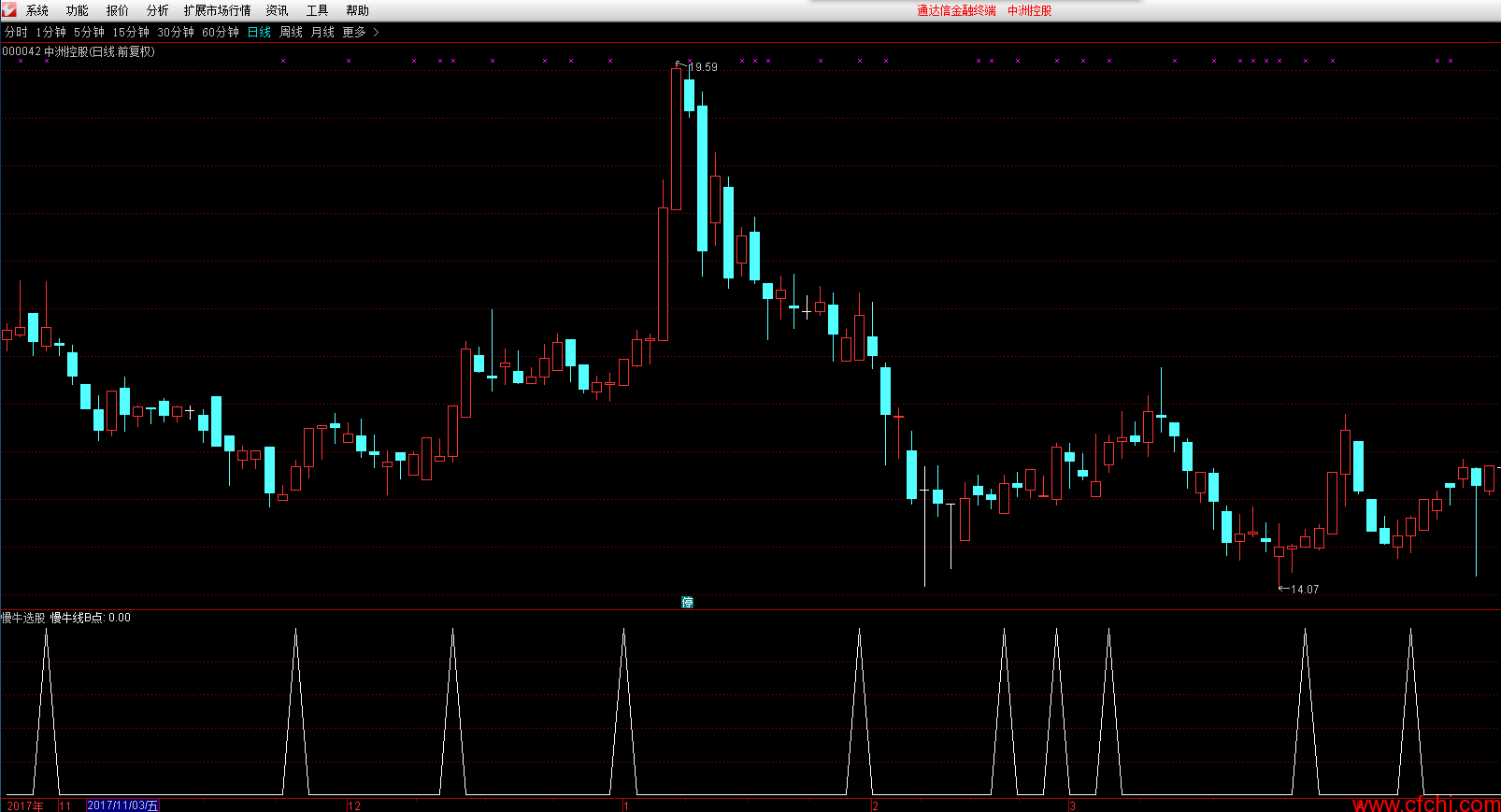Switch to the 60分钟 period
Screen dimensions: 1501x812
coord(221,32)
